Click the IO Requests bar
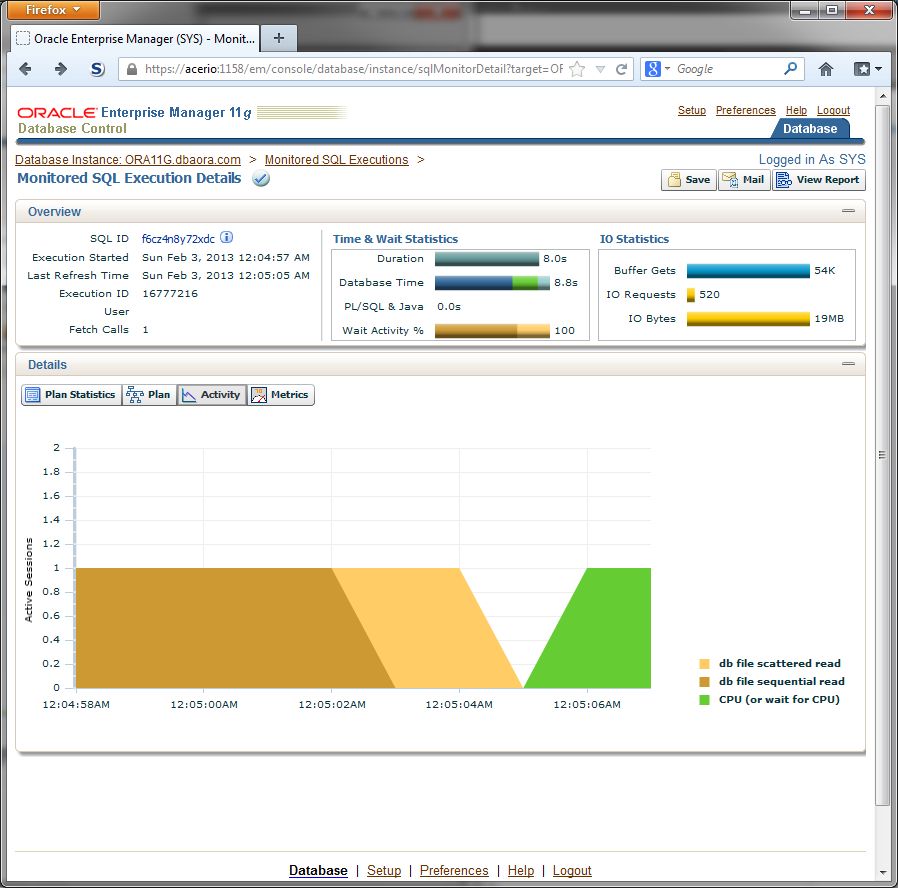Screen dimensions: 898x888 (x=691, y=295)
